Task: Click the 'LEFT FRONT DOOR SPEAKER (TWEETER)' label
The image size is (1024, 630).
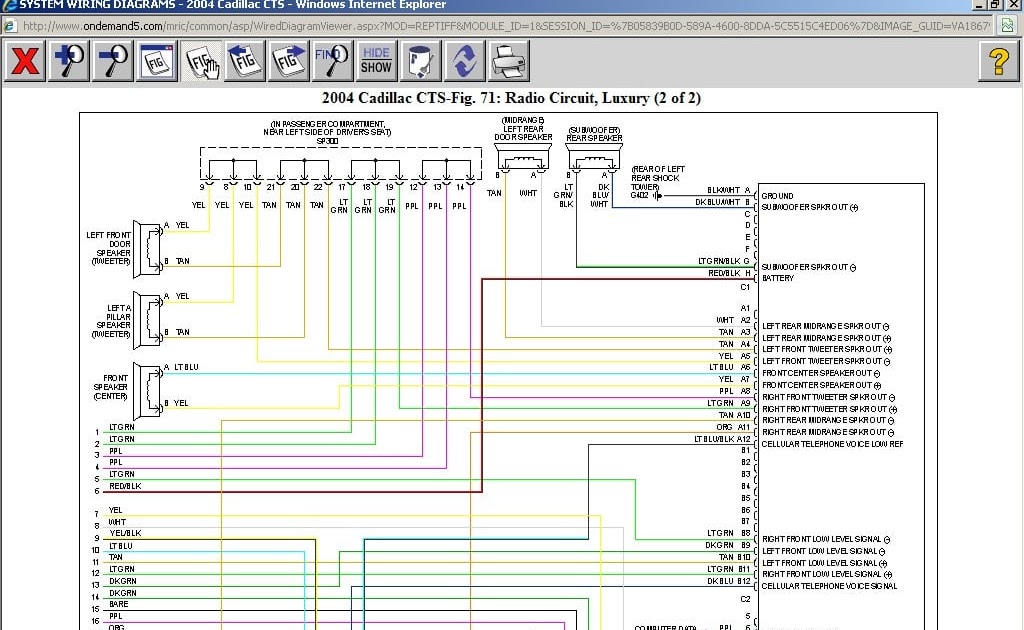Action: pos(108,248)
